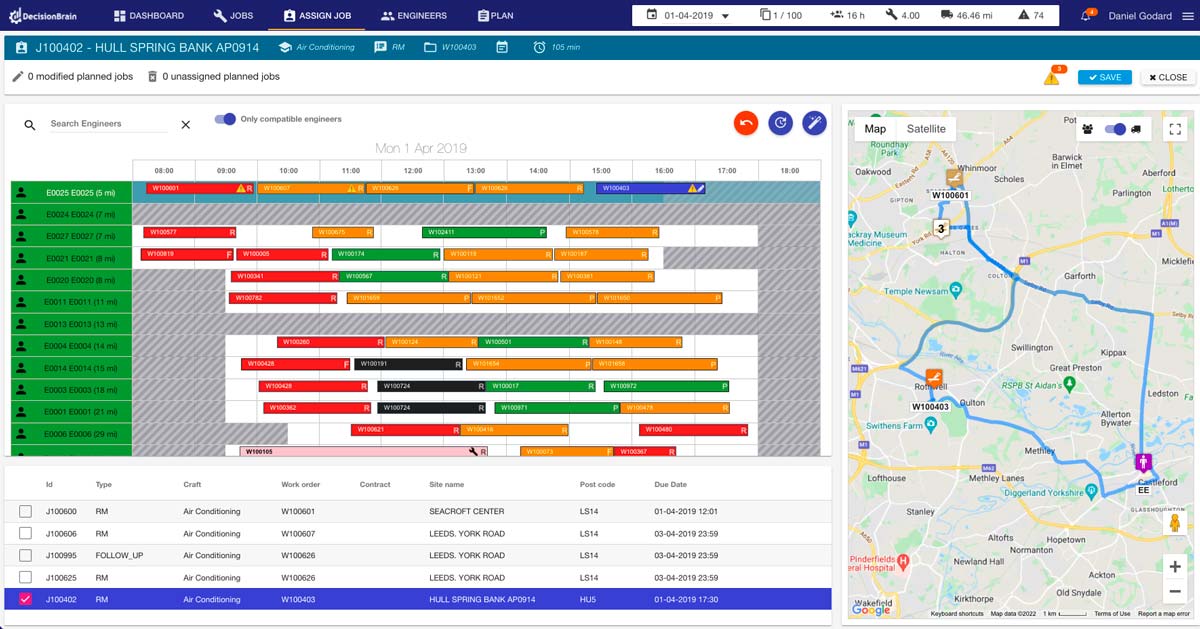Click the red W100601 job bar for E0025
Screen dimensions: 1200x629
click(201, 188)
